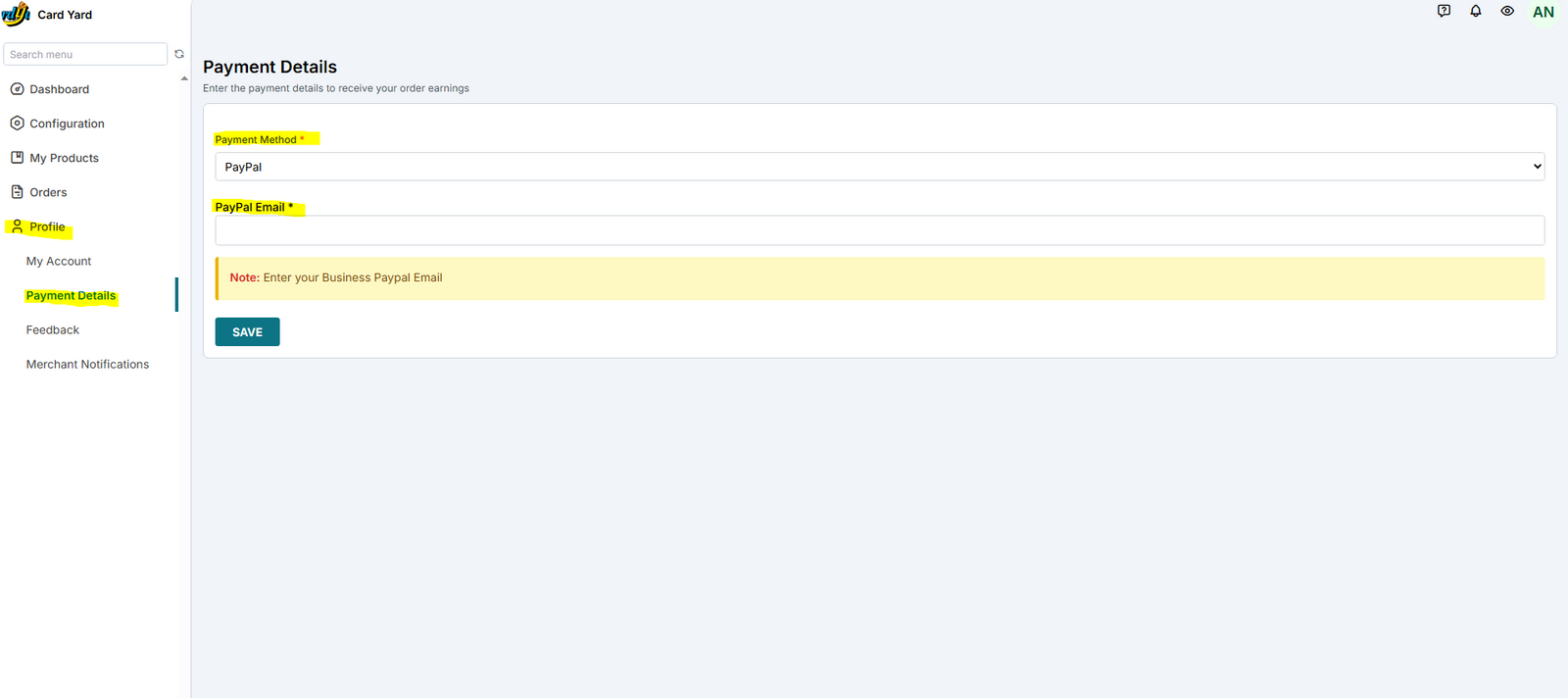Viewport: 1568px width, 698px height.
Task: Click the Orders document icon
Action: [x=17, y=192]
